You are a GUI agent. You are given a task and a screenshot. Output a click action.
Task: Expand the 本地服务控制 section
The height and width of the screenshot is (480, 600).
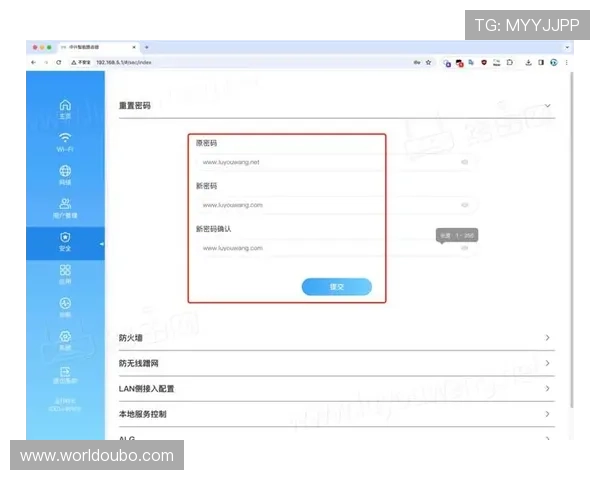click(337, 414)
